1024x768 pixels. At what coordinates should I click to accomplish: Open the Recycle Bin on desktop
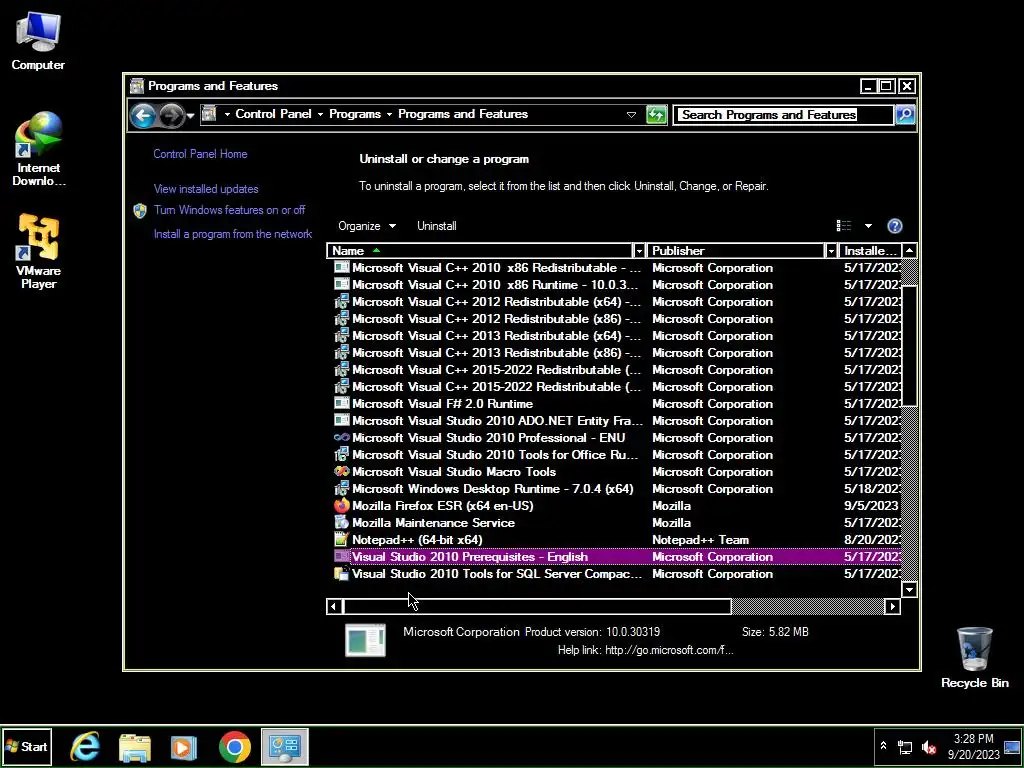coord(974,658)
